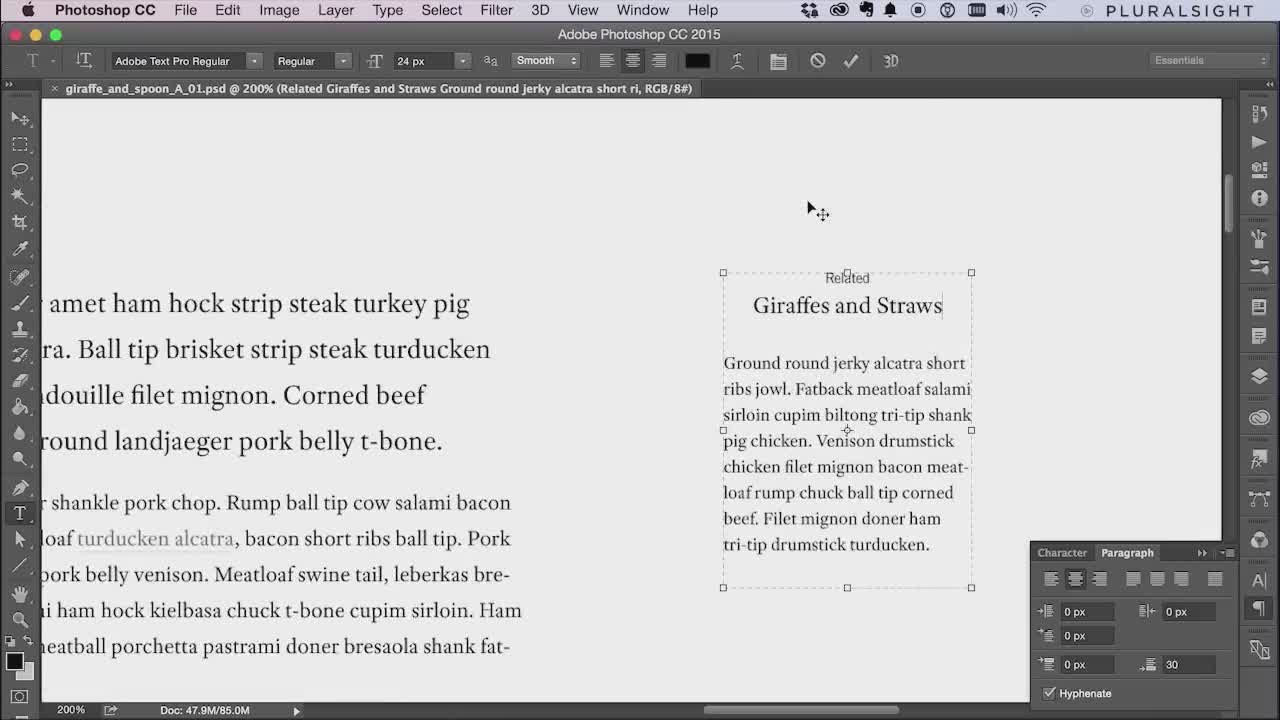The height and width of the screenshot is (720, 1280).
Task: Open the Window menu
Action: click(643, 10)
